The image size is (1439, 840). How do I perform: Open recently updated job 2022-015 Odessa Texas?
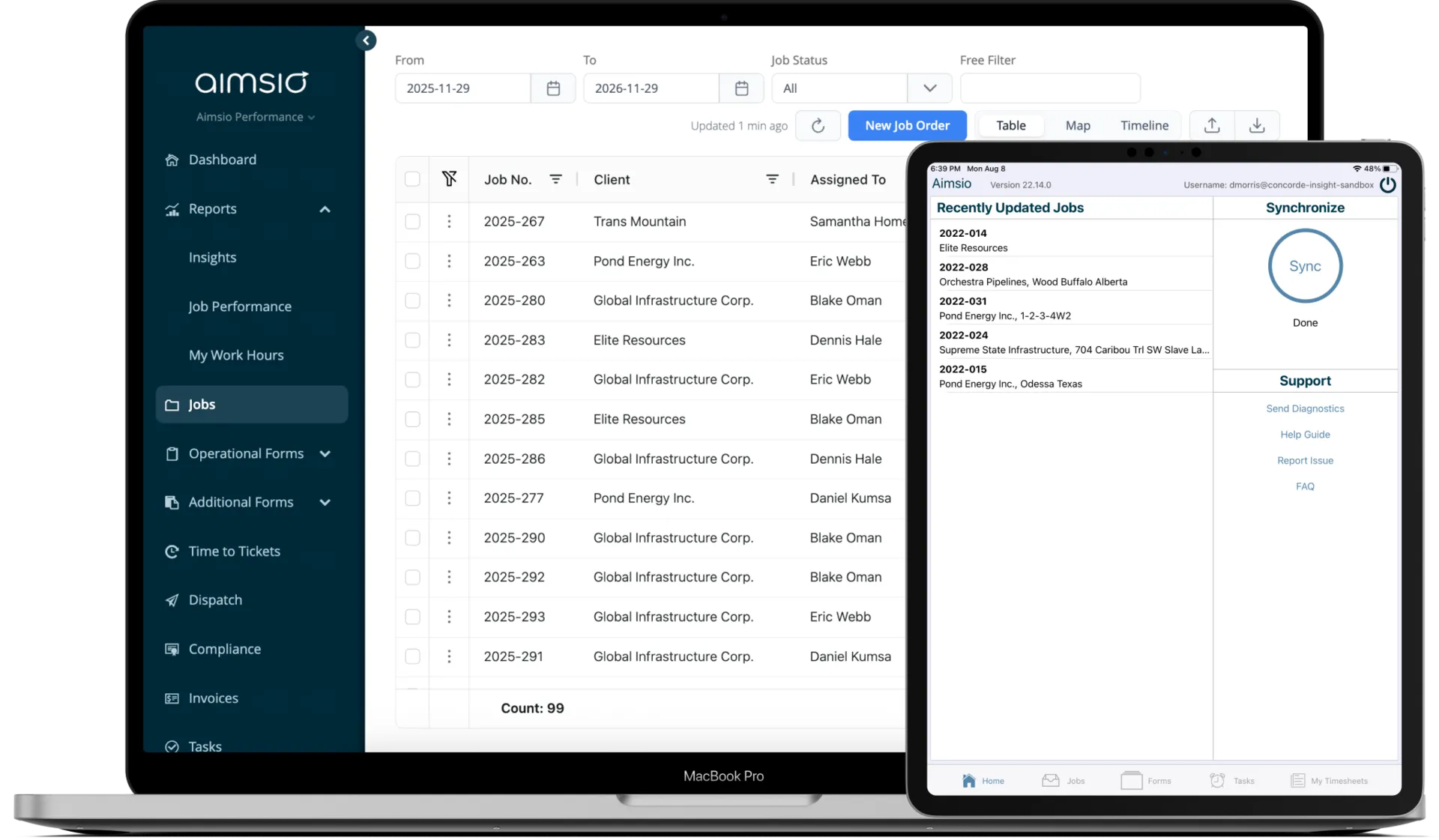click(1072, 376)
